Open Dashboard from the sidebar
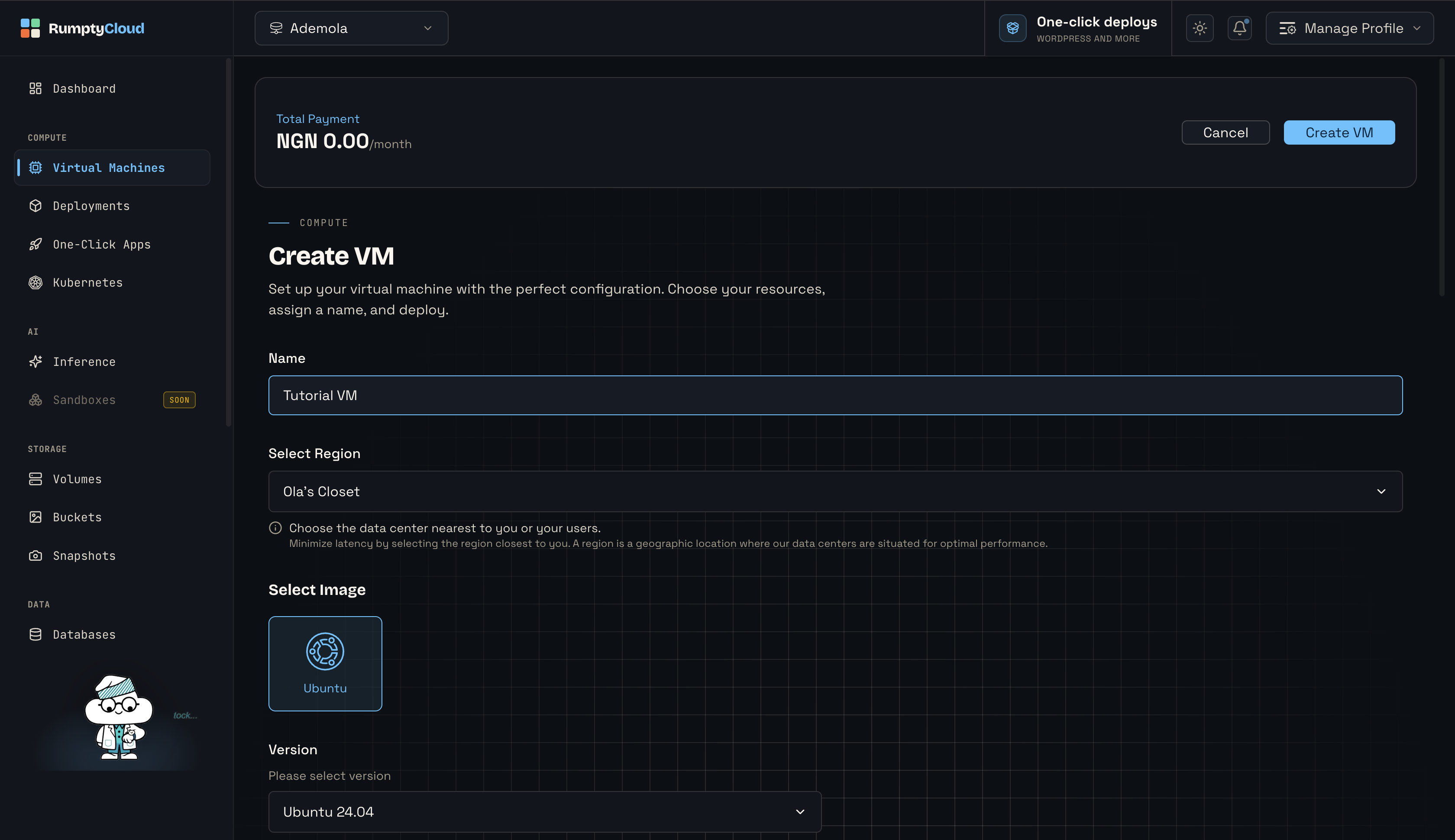Screen dimensions: 1455x840 (x=112, y=88)
